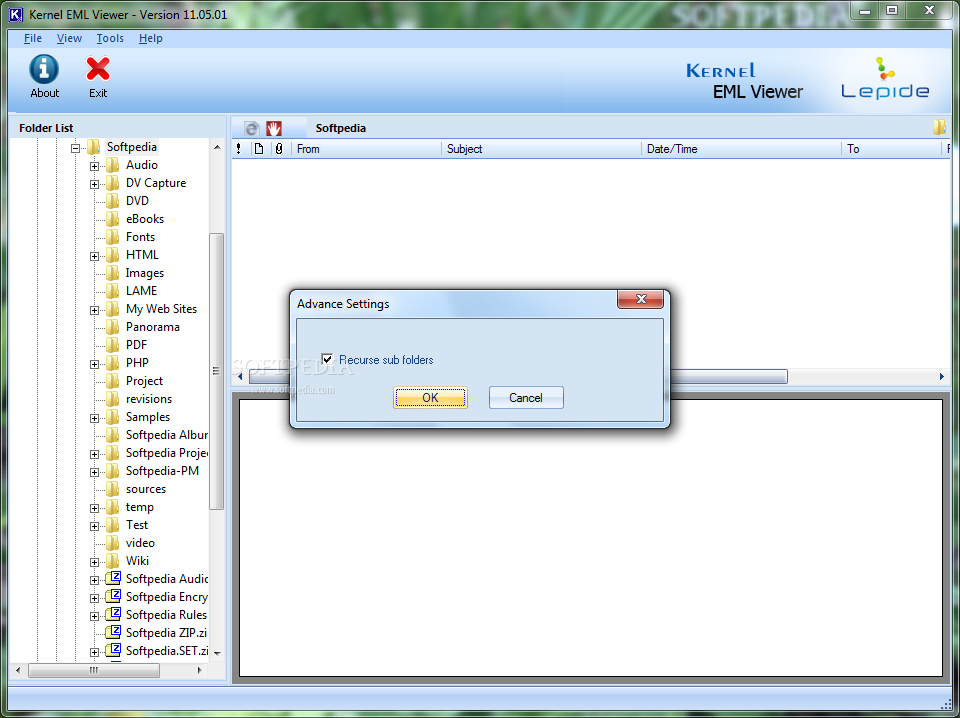
Task: Expand the HTML folder node
Action: click(94, 256)
